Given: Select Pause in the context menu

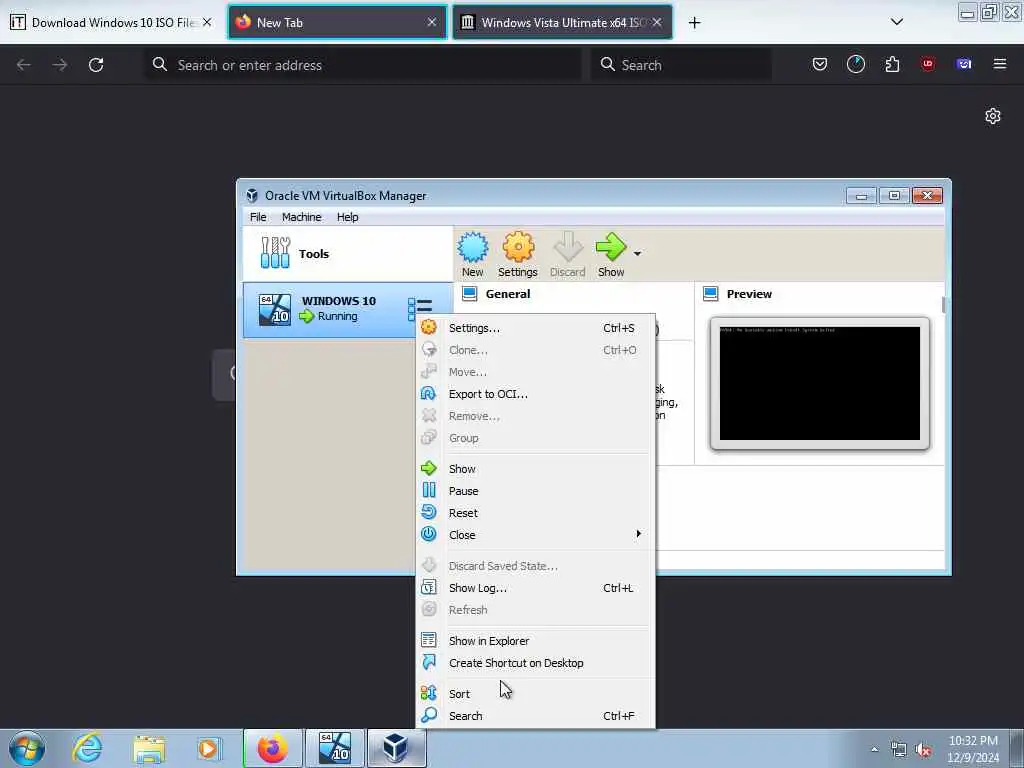Looking at the screenshot, I should tap(536, 491).
